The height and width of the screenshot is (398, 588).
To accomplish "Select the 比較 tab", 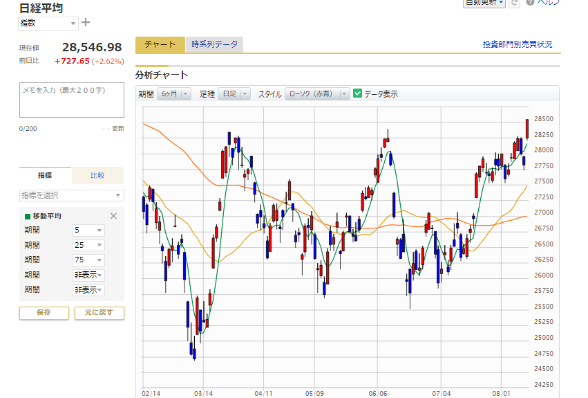I will pos(98,175).
